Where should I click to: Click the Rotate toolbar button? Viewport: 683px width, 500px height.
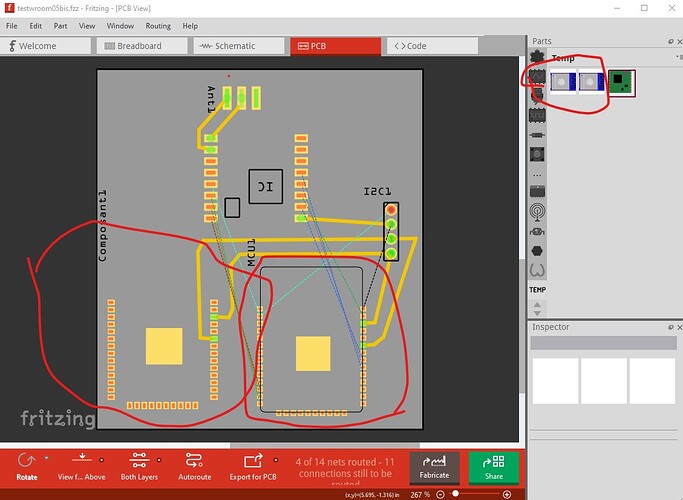[x=27, y=466]
